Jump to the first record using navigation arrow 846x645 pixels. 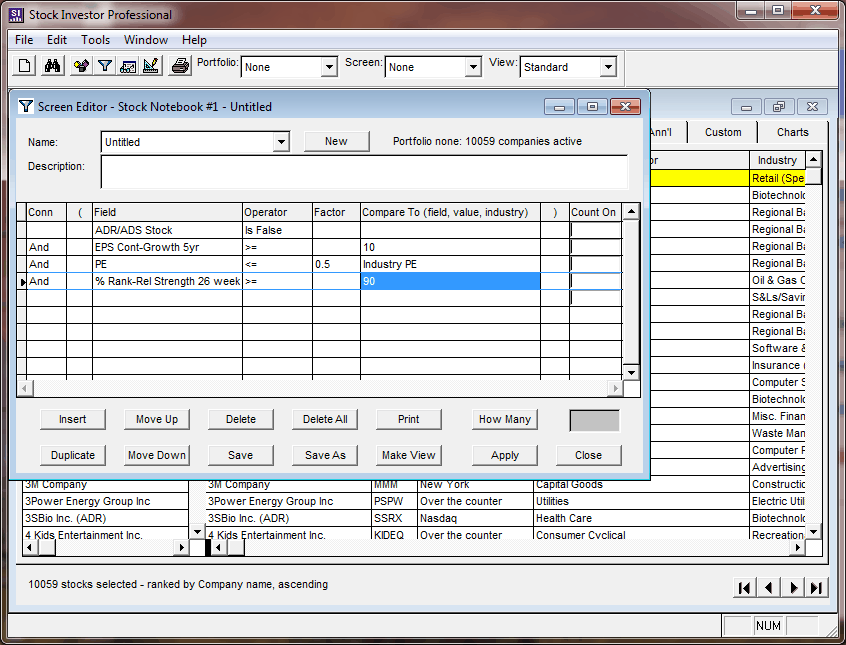744,588
